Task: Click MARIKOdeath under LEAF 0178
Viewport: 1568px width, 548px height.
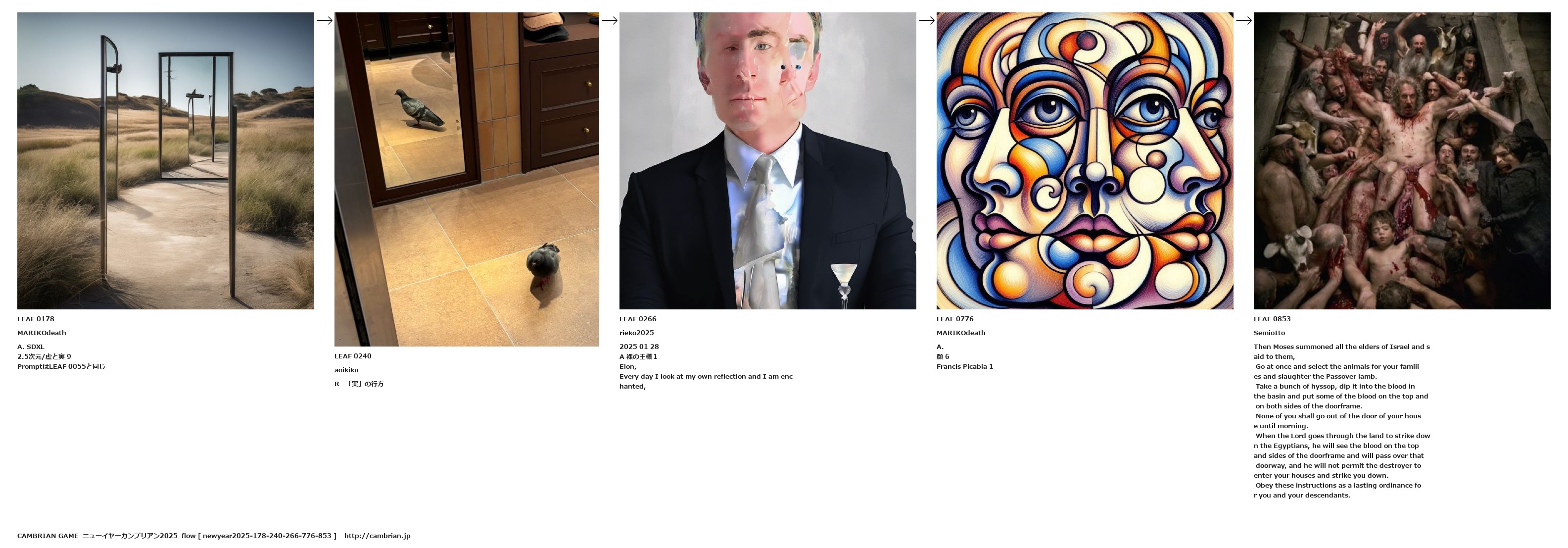Action: pyautogui.click(x=42, y=333)
